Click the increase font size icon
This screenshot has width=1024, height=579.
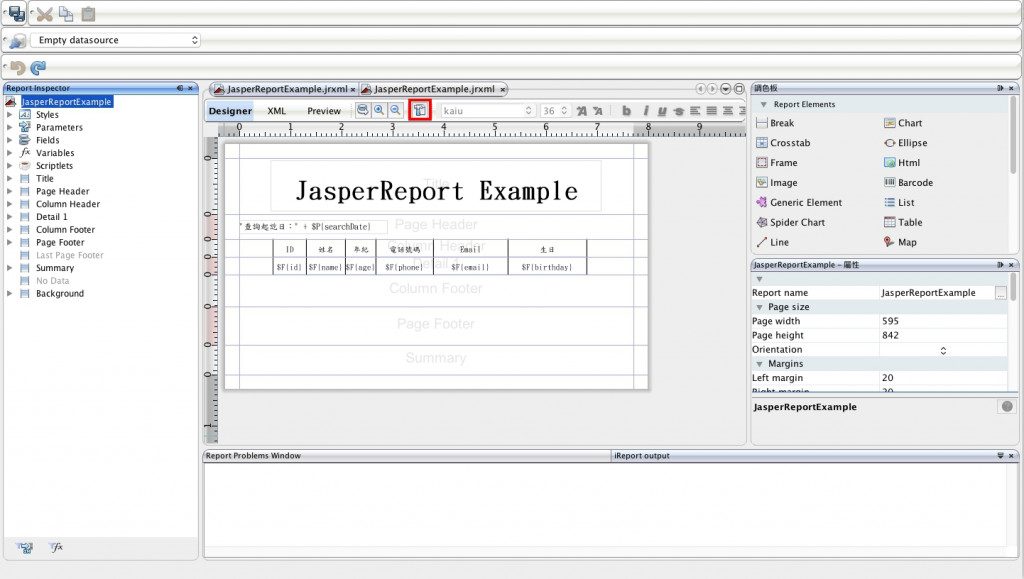click(x=581, y=111)
